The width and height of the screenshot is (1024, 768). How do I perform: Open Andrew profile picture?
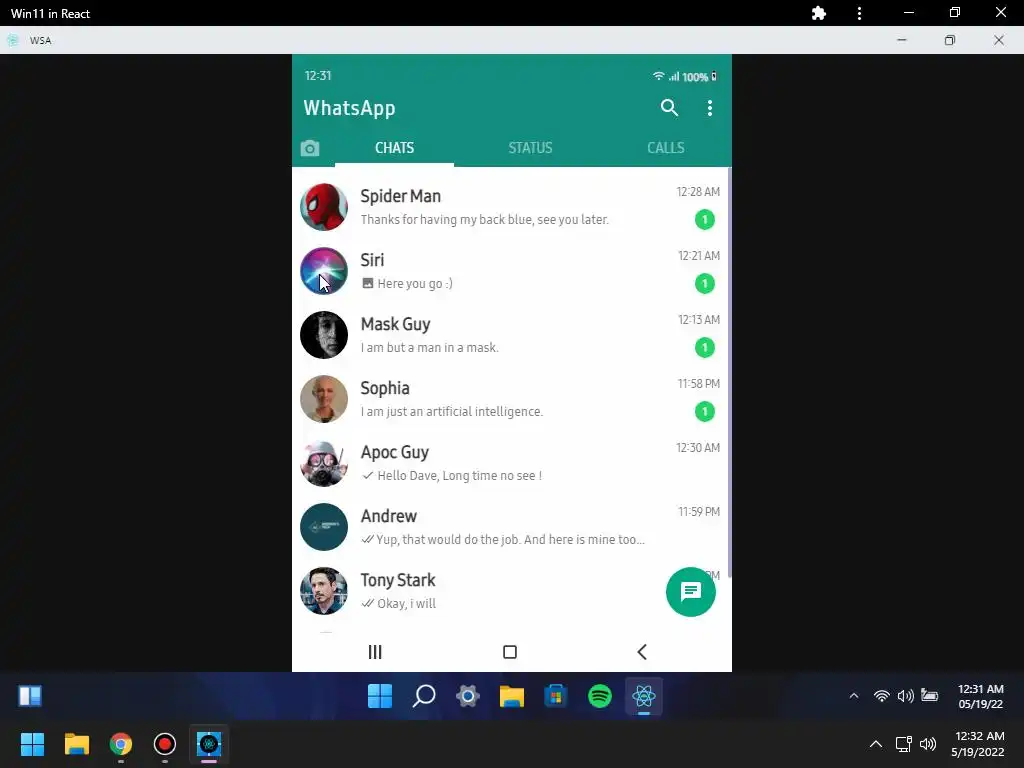(x=324, y=527)
